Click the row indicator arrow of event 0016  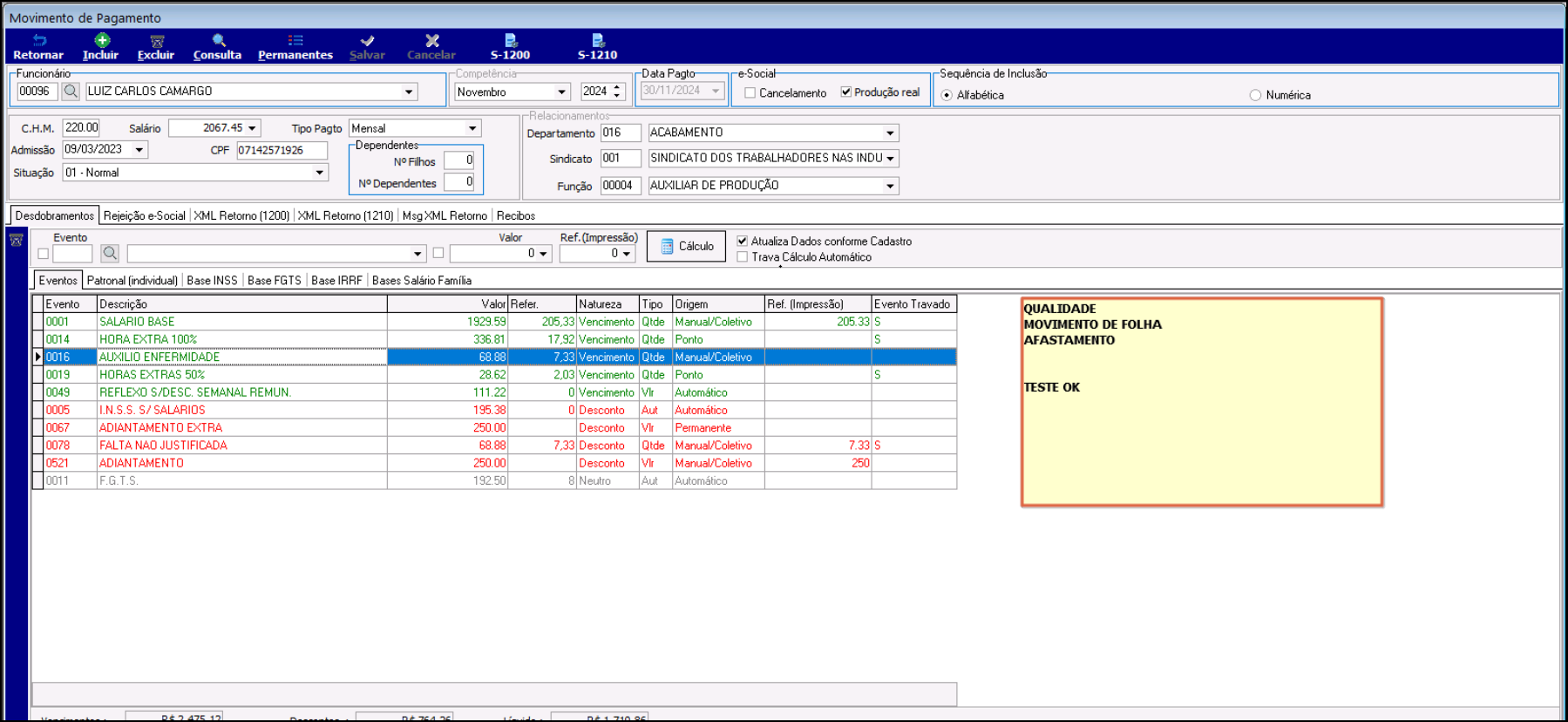(37, 357)
